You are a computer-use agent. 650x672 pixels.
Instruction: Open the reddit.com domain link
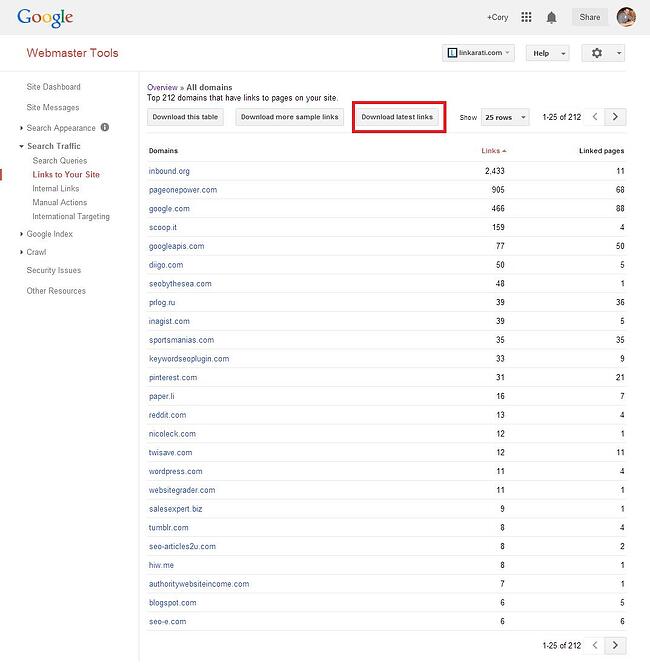pos(168,415)
